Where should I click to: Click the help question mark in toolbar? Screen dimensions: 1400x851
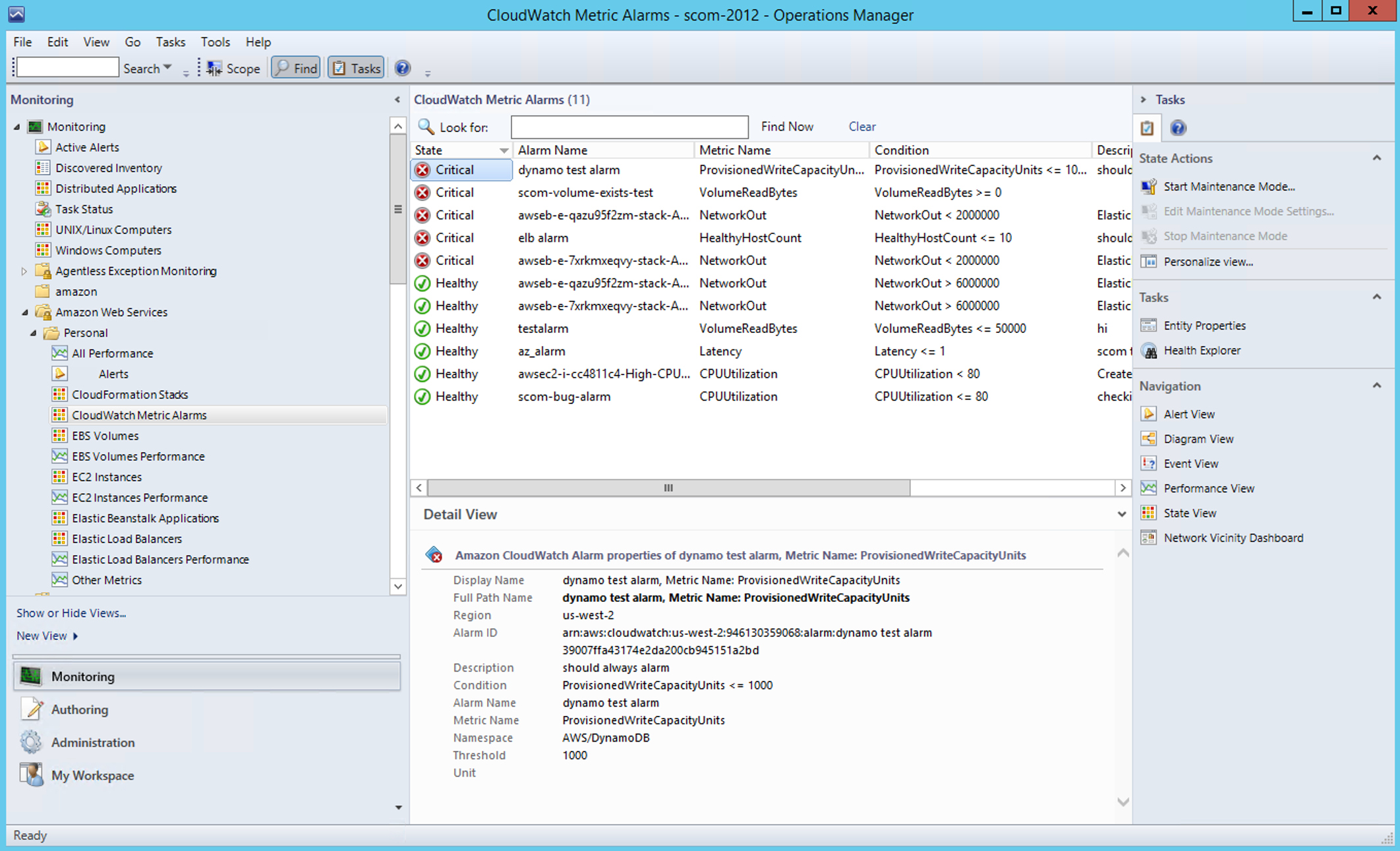(x=403, y=68)
